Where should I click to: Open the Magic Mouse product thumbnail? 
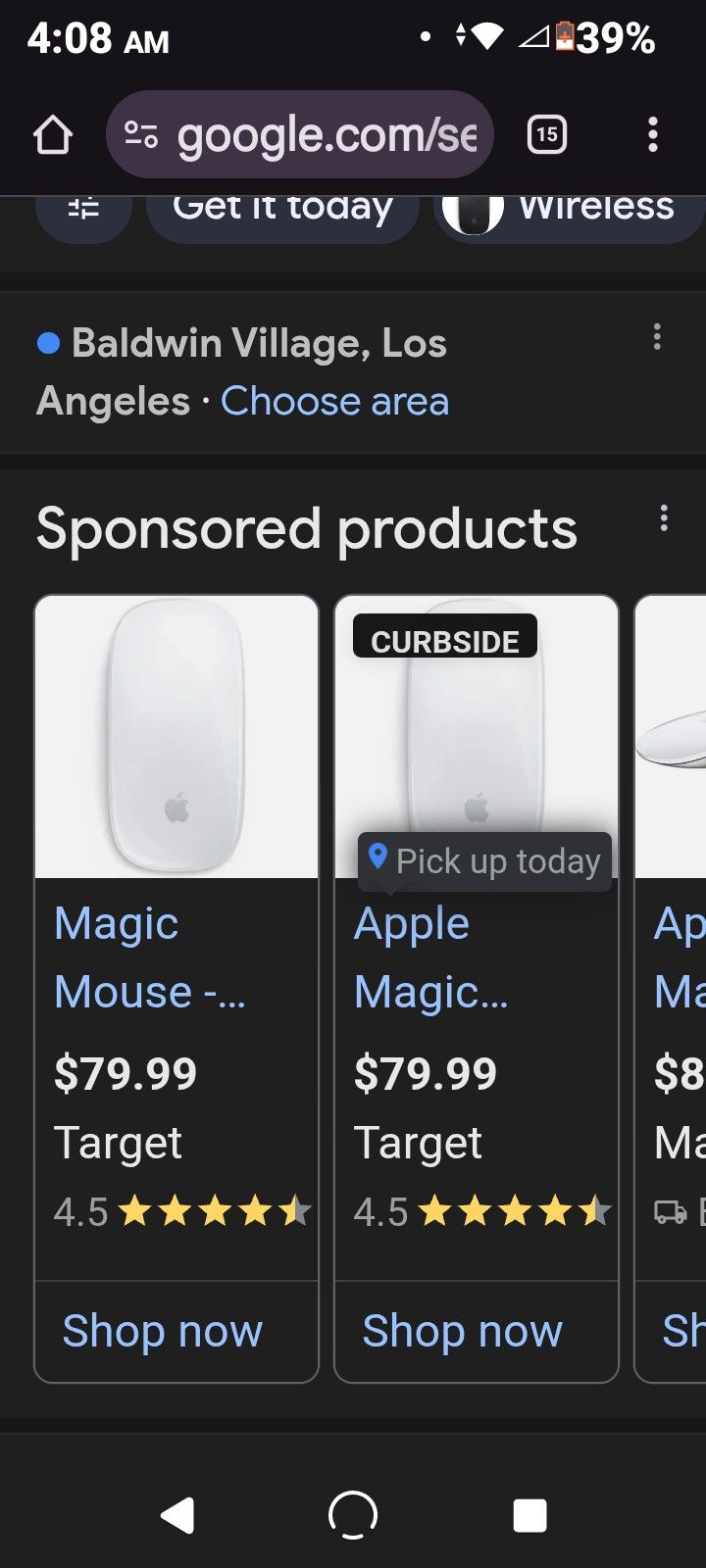click(x=176, y=735)
